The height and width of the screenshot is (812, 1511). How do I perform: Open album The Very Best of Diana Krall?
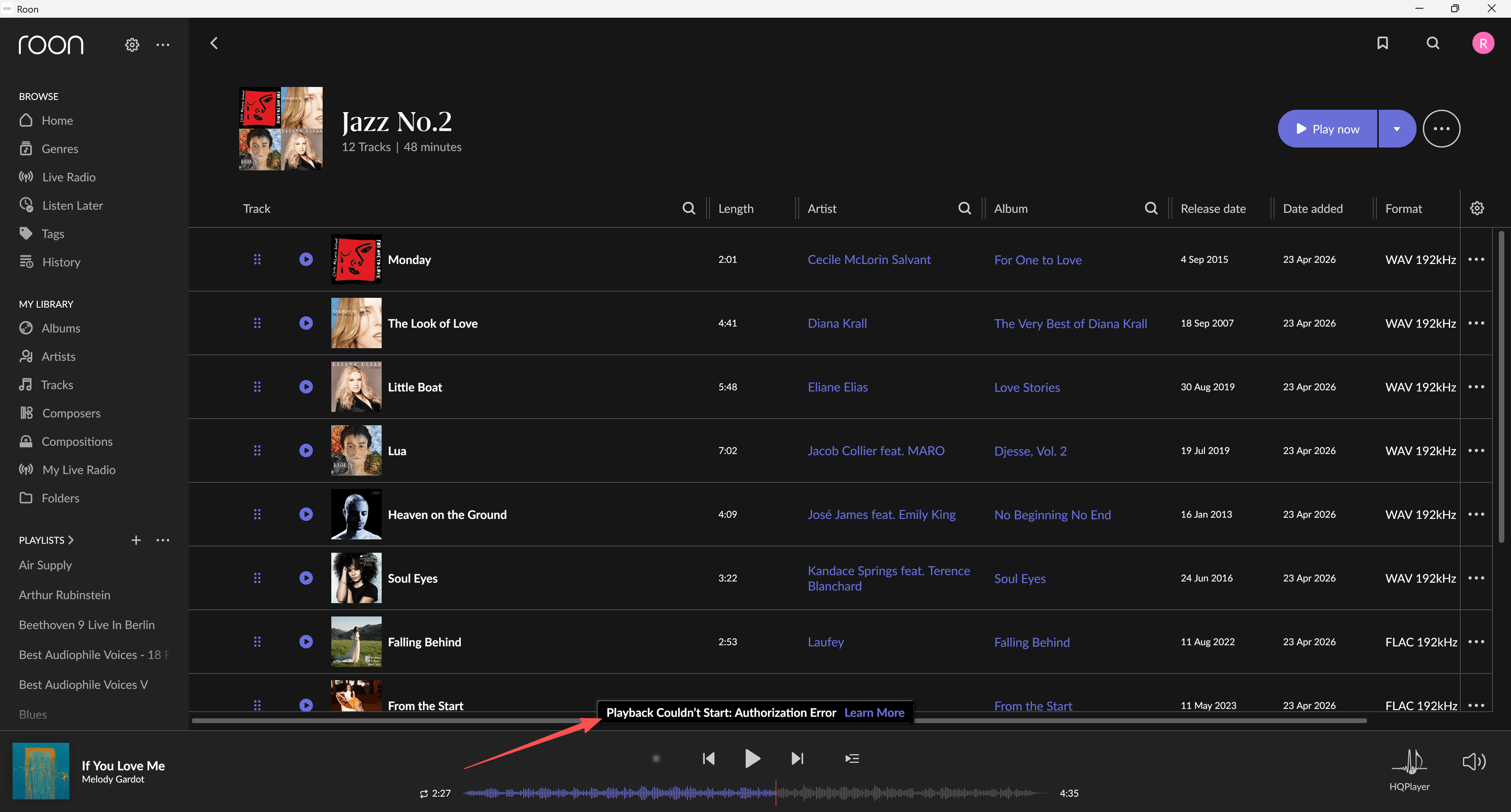(x=1070, y=323)
